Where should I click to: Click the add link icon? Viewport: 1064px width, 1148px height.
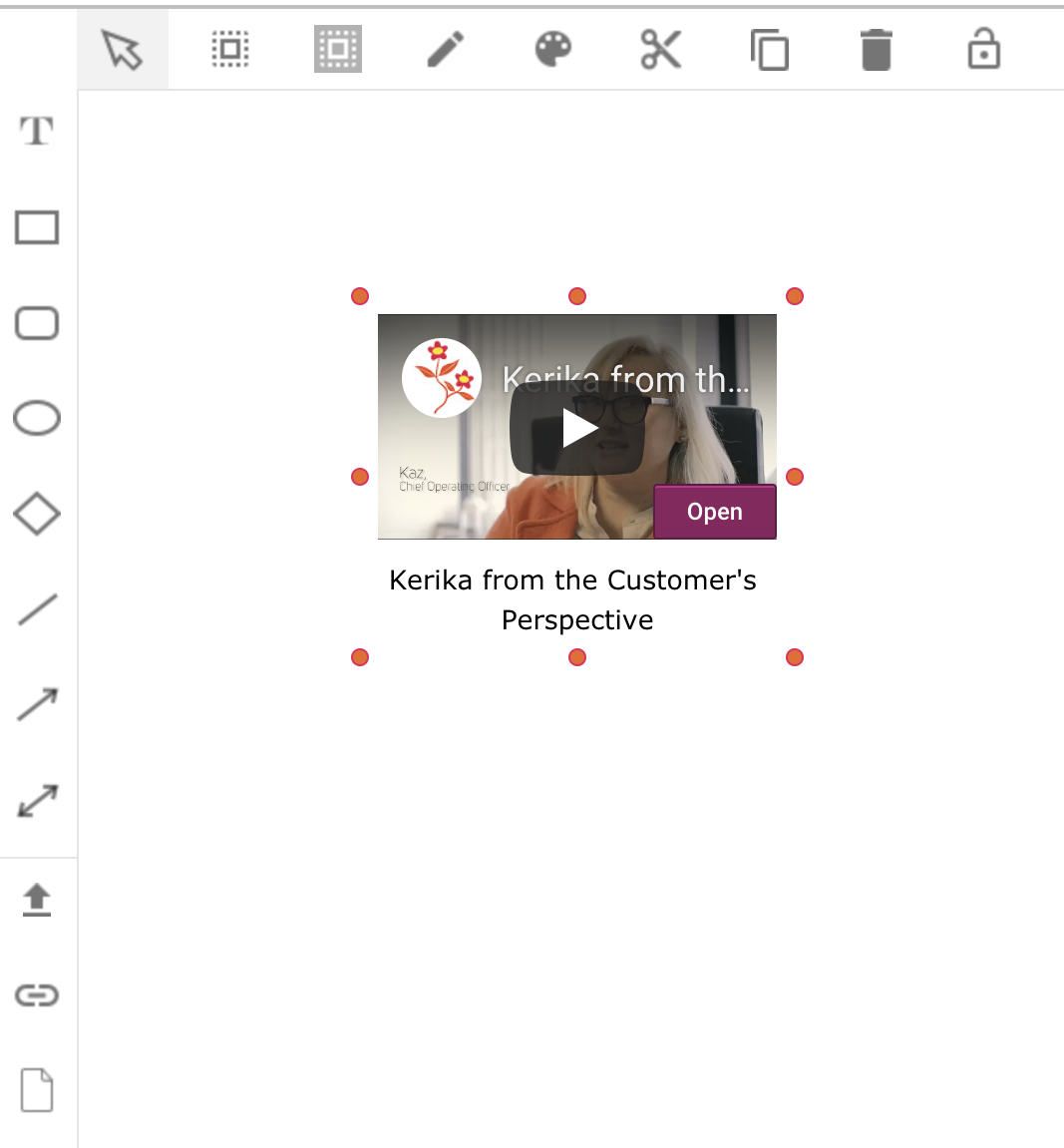[x=37, y=995]
